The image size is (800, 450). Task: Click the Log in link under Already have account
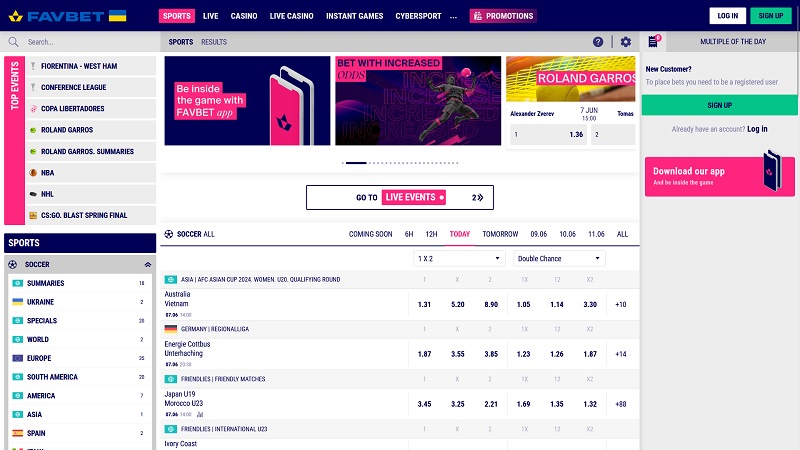[x=757, y=129]
